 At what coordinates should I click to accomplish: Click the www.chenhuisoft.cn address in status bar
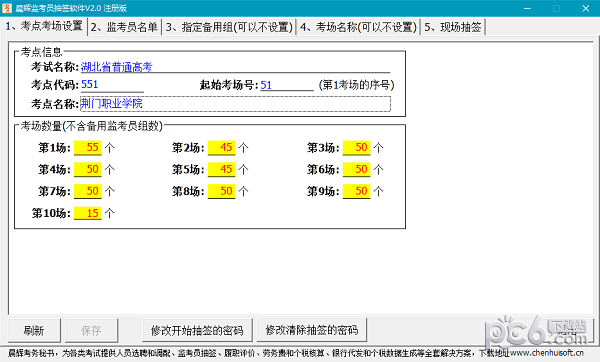pyautogui.click(x=546, y=353)
